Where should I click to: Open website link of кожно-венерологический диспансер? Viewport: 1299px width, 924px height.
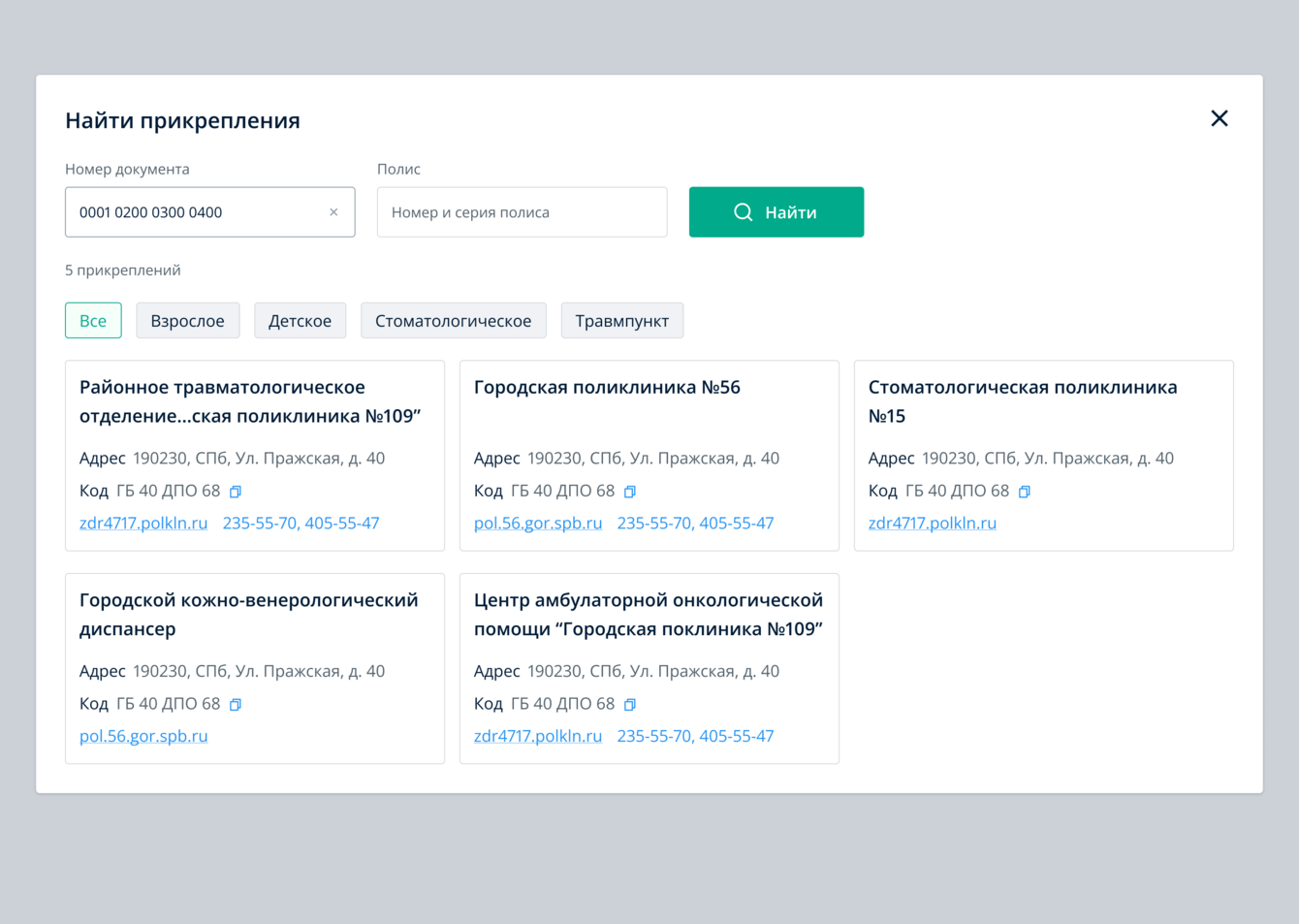click(x=143, y=737)
